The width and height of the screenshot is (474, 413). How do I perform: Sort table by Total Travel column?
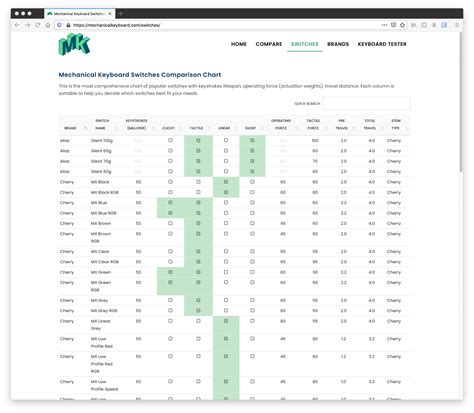[x=371, y=124]
